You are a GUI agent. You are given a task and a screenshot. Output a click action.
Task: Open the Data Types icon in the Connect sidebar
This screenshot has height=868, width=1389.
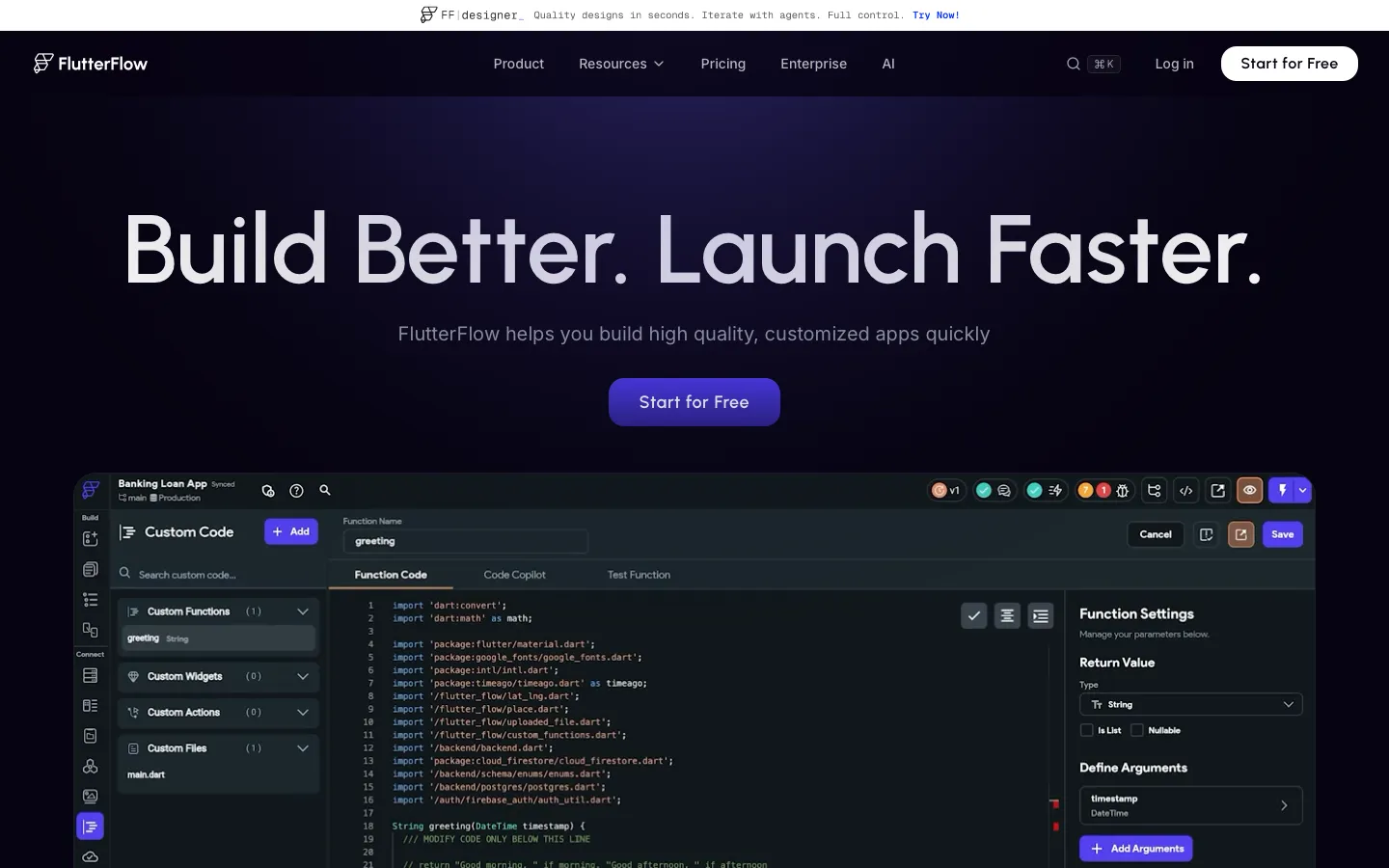(91, 706)
